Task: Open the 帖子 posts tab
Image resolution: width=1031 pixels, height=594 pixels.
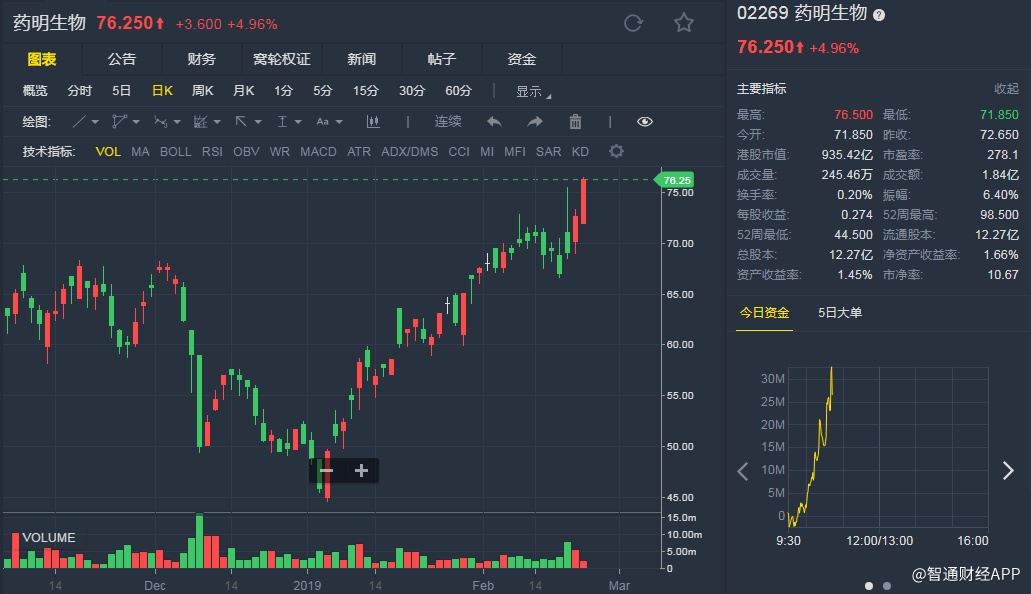Action: point(441,59)
